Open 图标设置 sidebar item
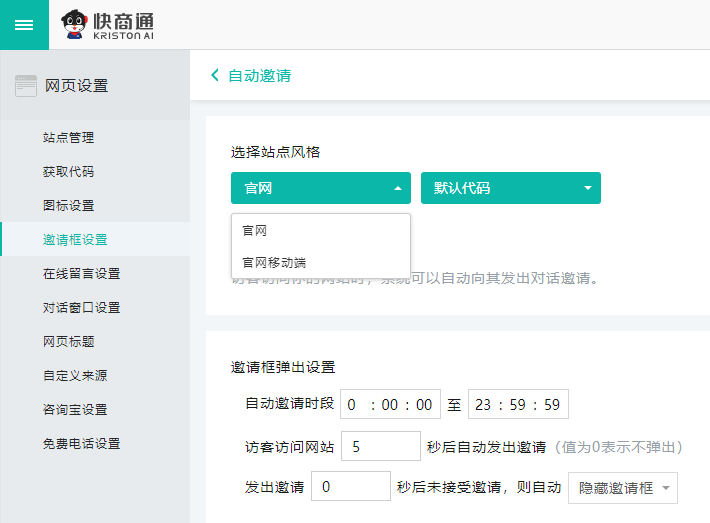The width and height of the screenshot is (710, 523). (x=69, y=206)
